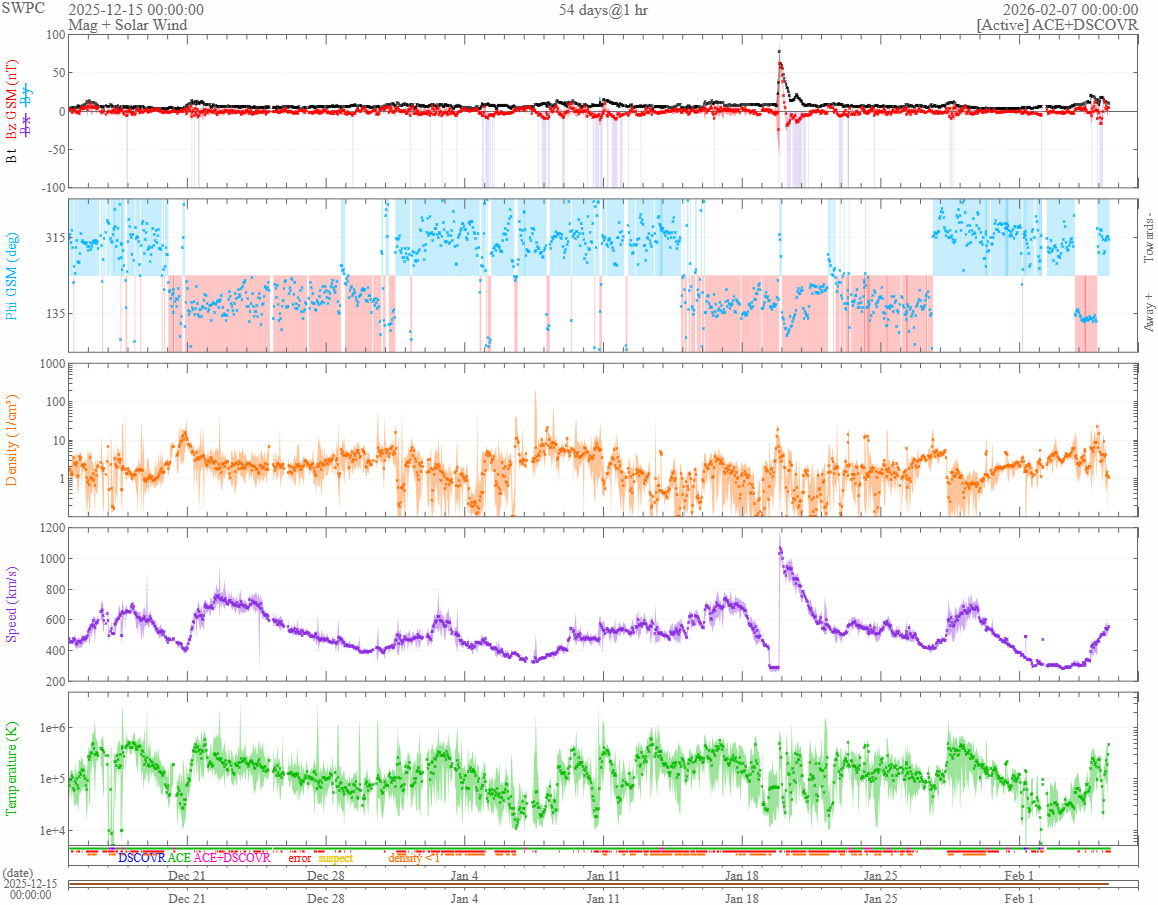Open the '54 days@1 hr' time span selector
Screen dimensions: 1158x905
603,10
